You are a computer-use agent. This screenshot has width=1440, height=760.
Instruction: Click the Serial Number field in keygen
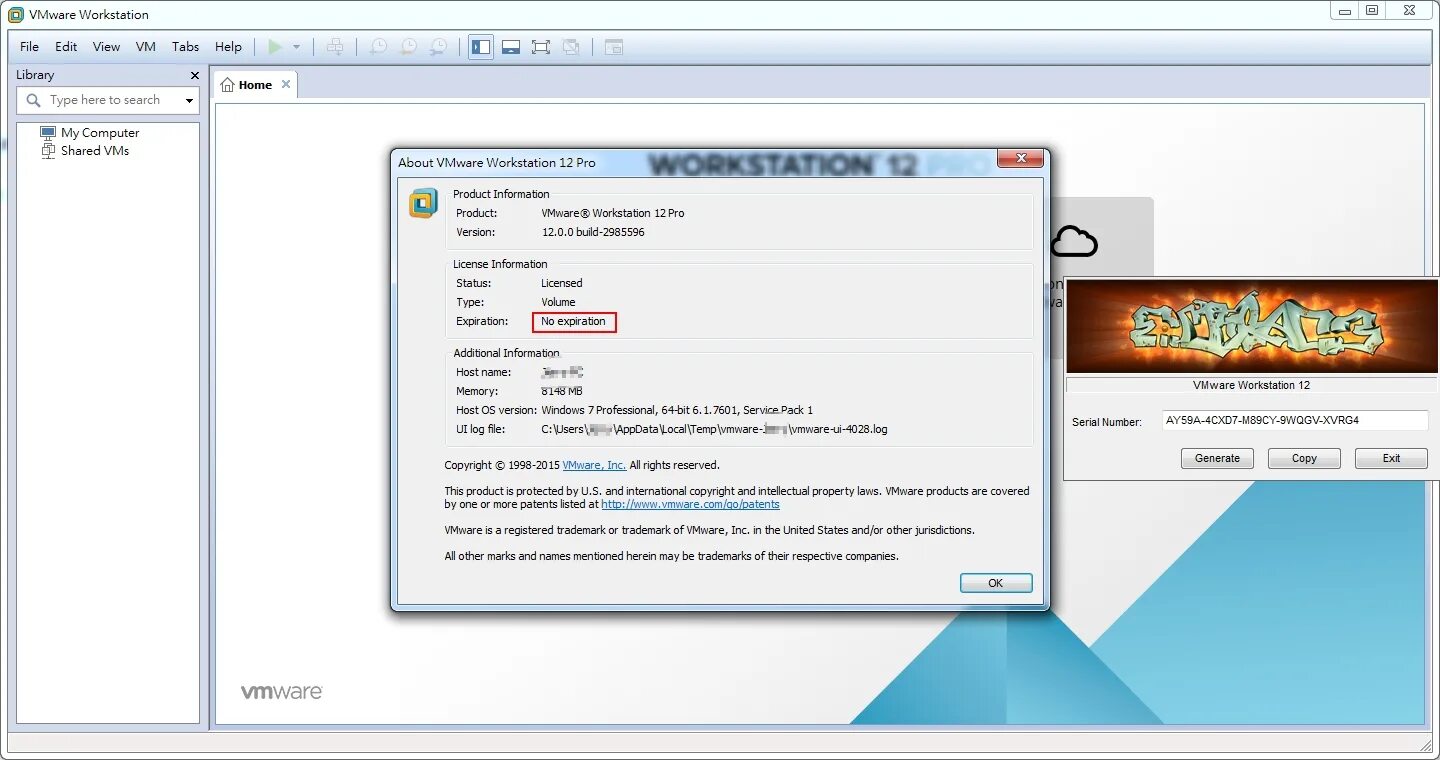(x=1295, y=421)
